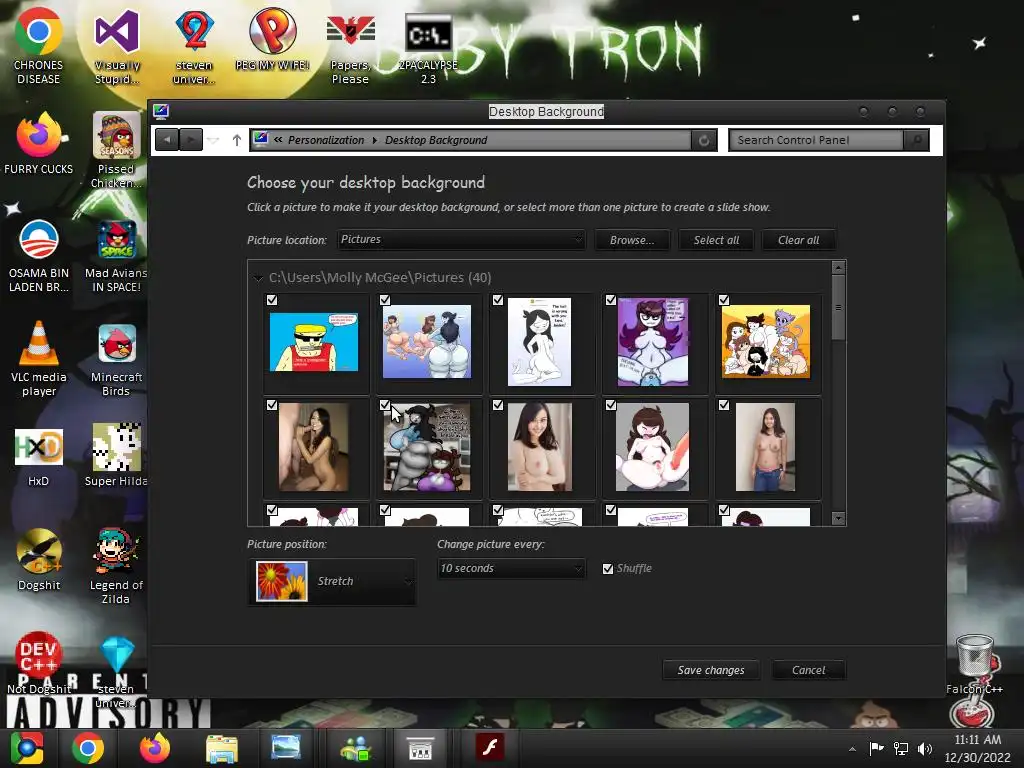Image resolution: width=1024 pixels, height=768 pixels.
Task: Uncheck the checkbox on the purple-background cartoon thumbnail
Action: click(611, 300)
